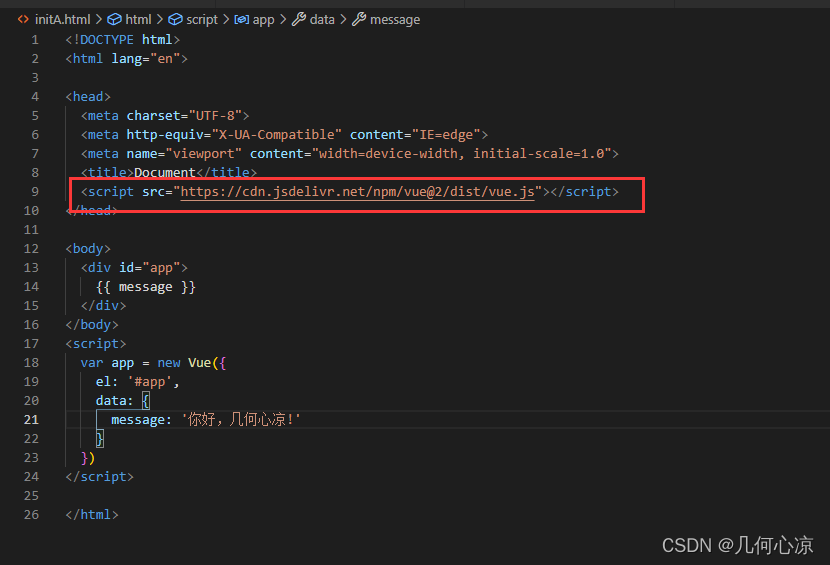Image resolution: width=830 pixels, height=565 pixels.
Task: Click the var keyword on line 18
Action: coord(92,363)
